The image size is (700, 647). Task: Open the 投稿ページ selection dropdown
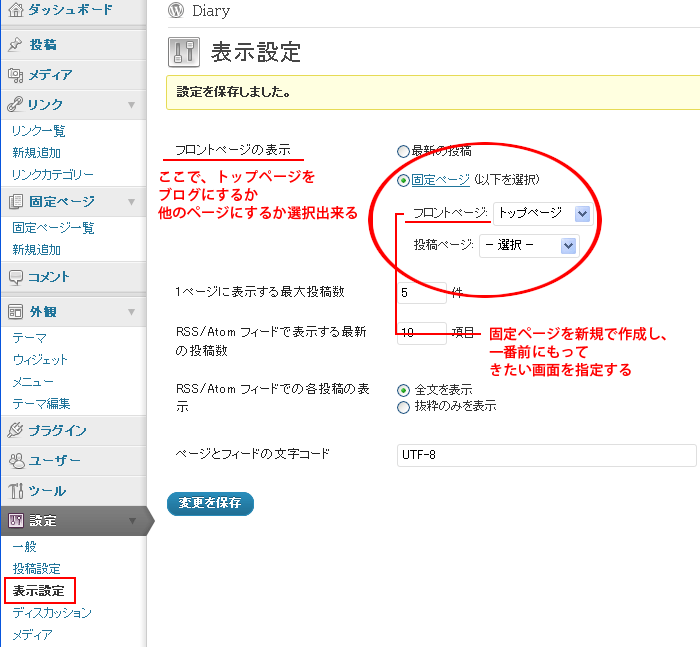coord(529,246)
